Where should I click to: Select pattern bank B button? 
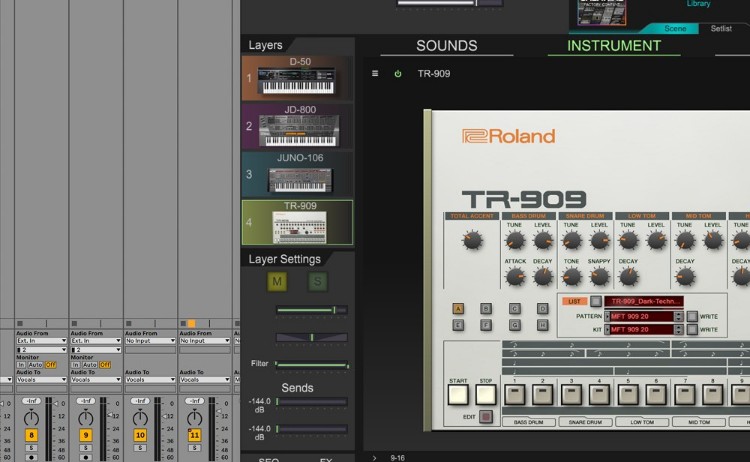486,308
